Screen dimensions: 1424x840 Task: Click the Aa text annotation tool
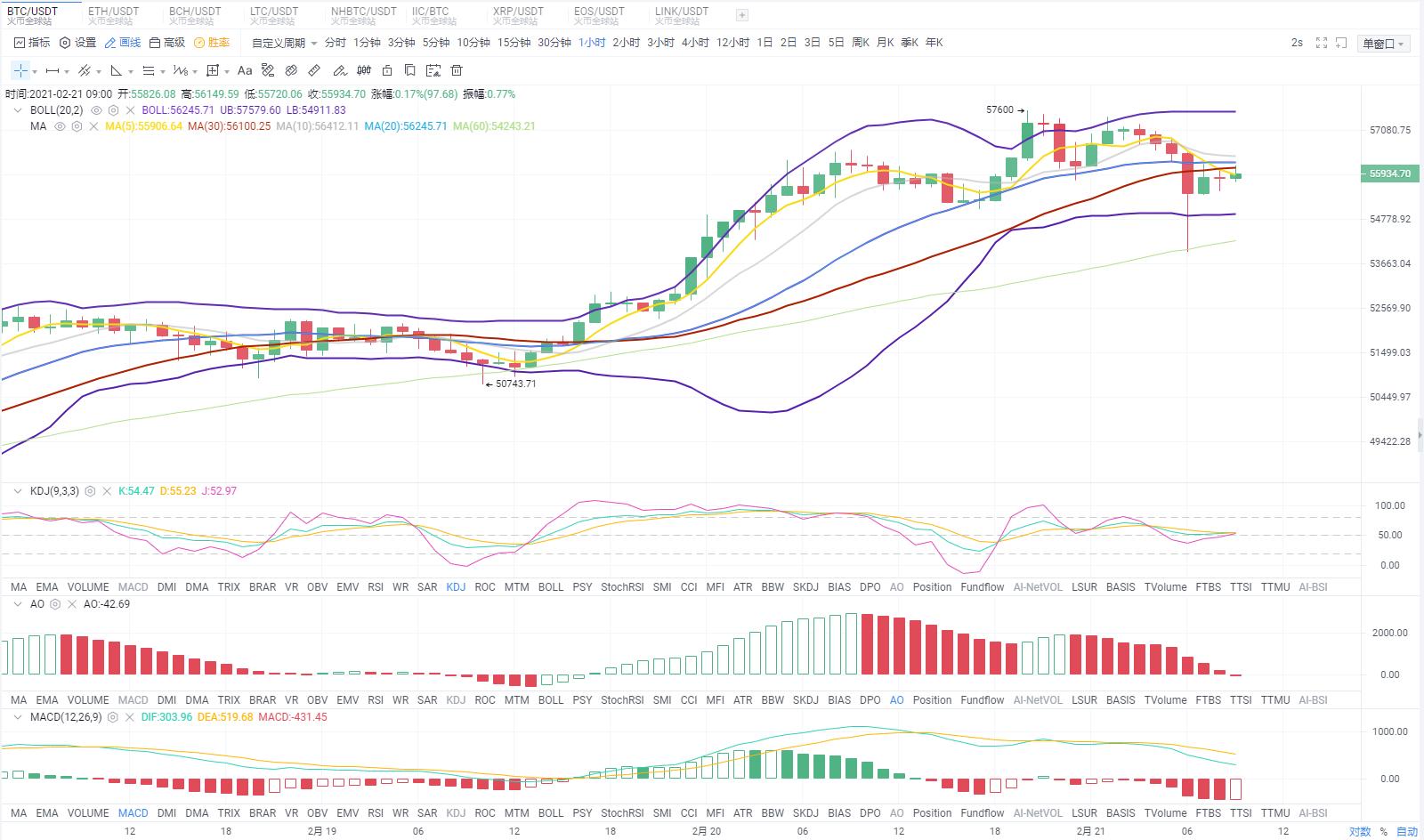pos(245,70)
